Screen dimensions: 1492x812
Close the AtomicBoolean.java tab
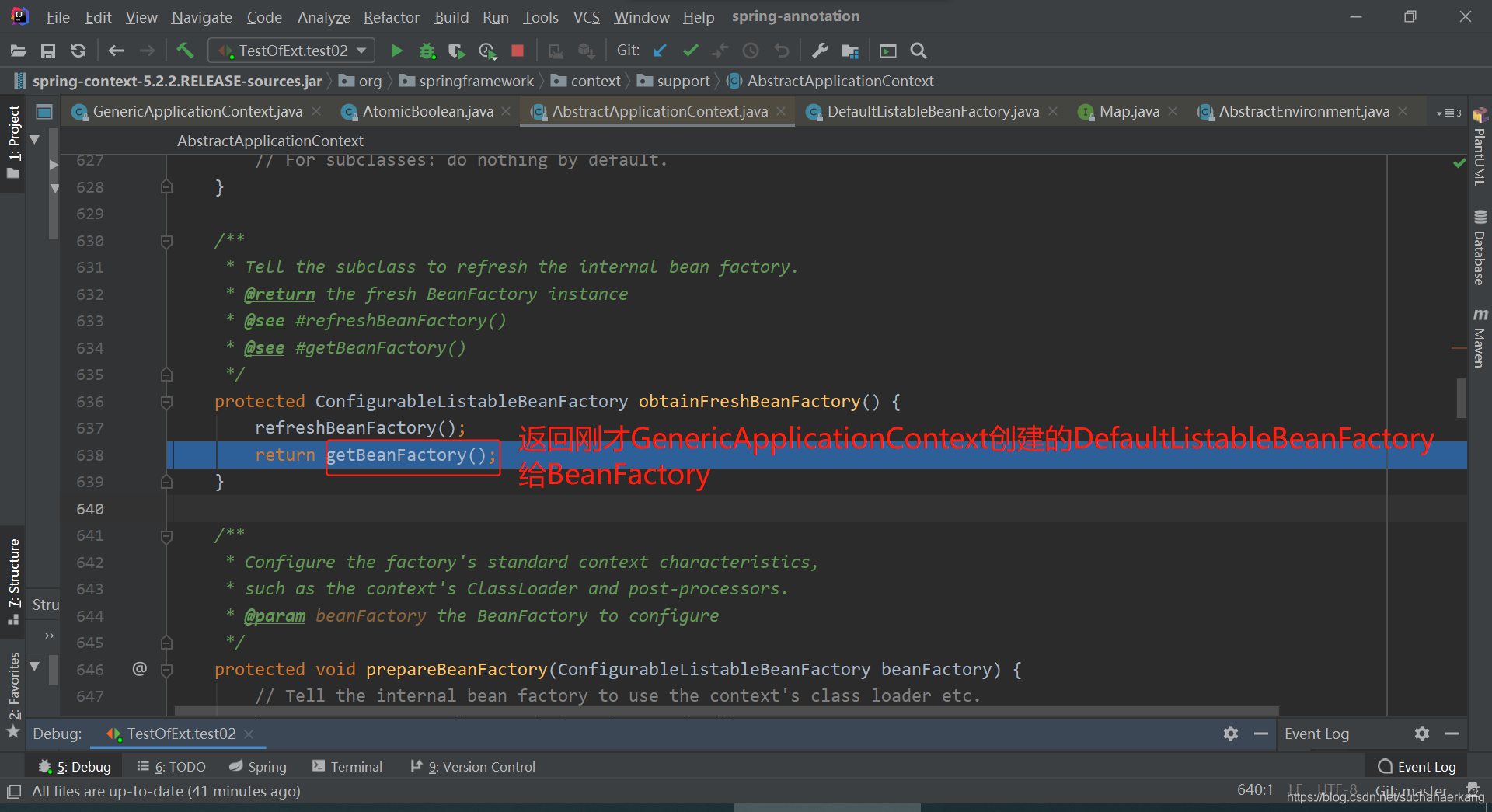[506, 112]
